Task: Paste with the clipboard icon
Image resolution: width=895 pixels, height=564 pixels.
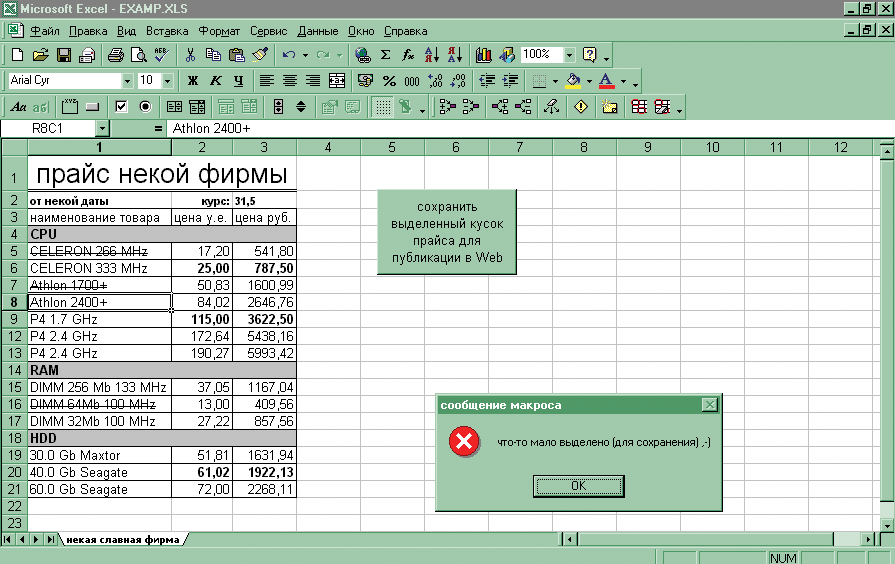Action: click(x=236, y=55)
